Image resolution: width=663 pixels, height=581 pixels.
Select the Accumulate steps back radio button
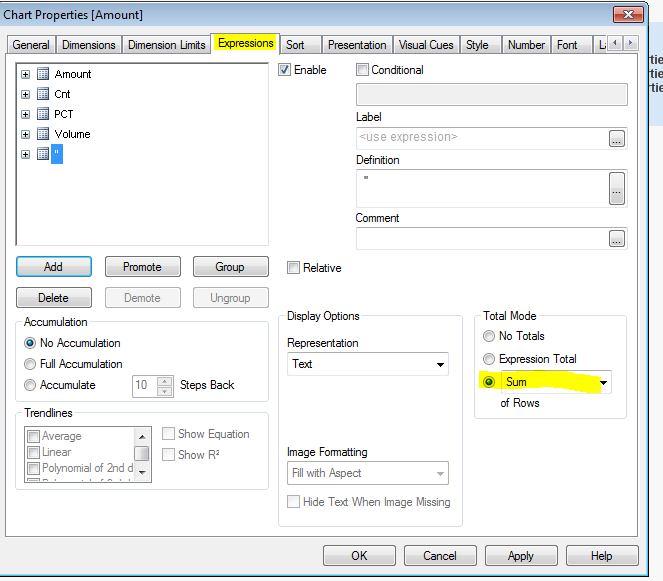coord(30,385)
